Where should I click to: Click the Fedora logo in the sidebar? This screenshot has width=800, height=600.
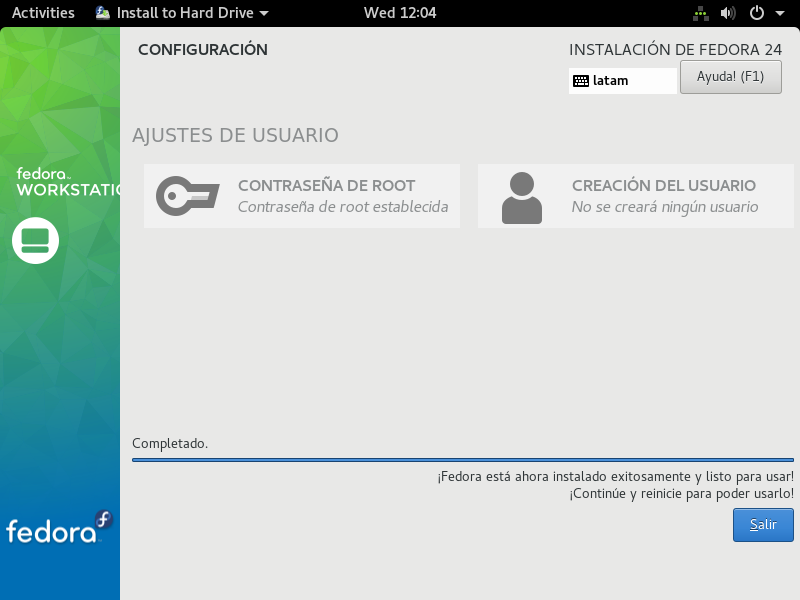click(x=59, y=528)
